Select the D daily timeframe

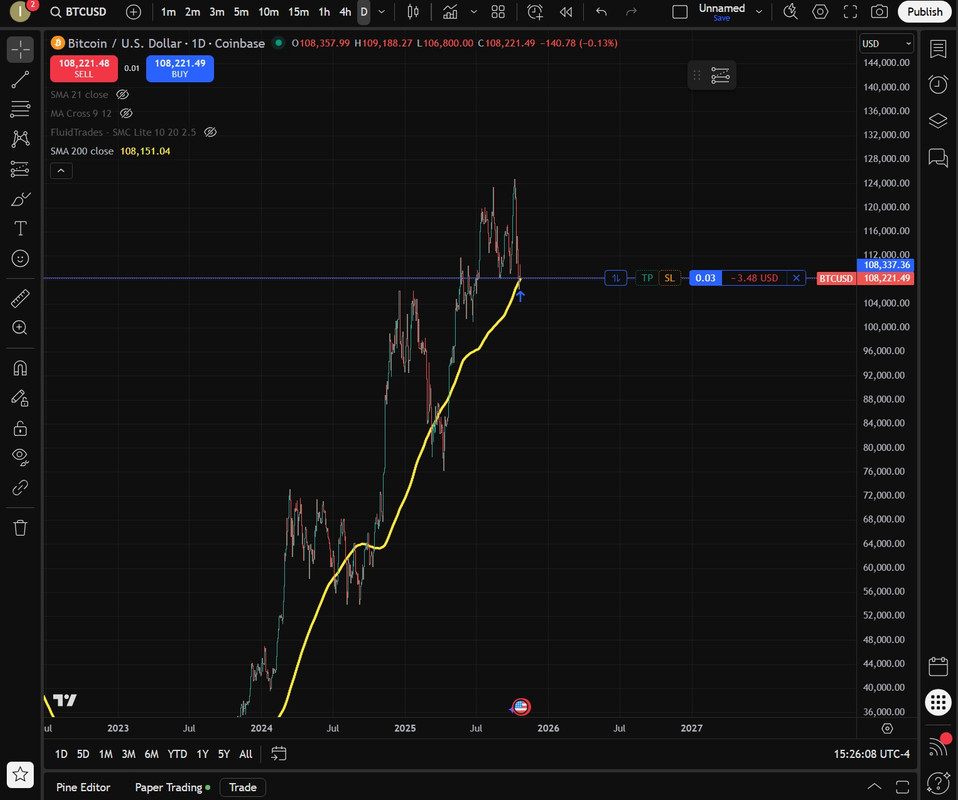pyautogui.click(x=364, y=12)
